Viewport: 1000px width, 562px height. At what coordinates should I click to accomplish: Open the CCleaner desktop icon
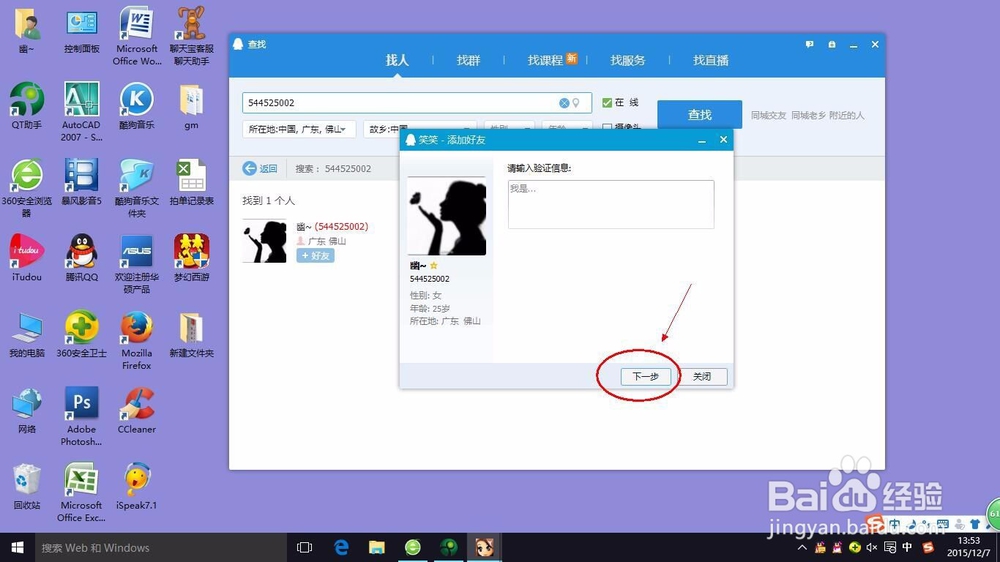point(136,410)
